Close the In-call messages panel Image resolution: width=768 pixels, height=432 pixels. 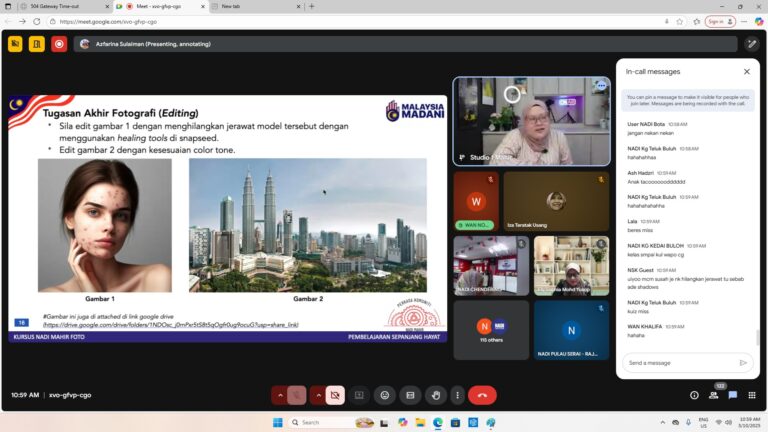click(x=746, y=72)
